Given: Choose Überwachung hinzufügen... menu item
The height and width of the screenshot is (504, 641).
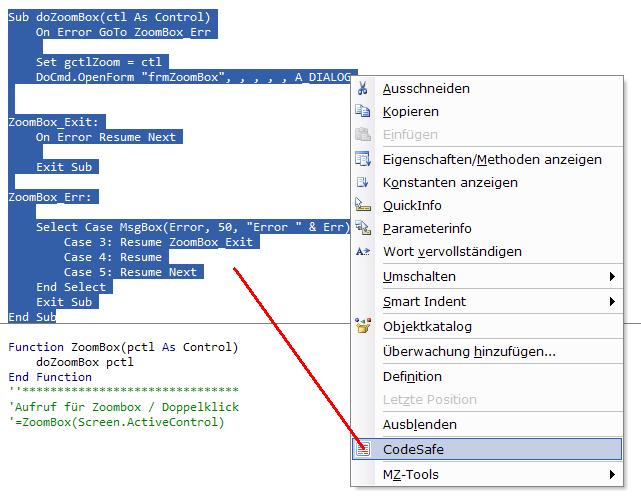Looking at the screenshot, I should pos(469,351).
